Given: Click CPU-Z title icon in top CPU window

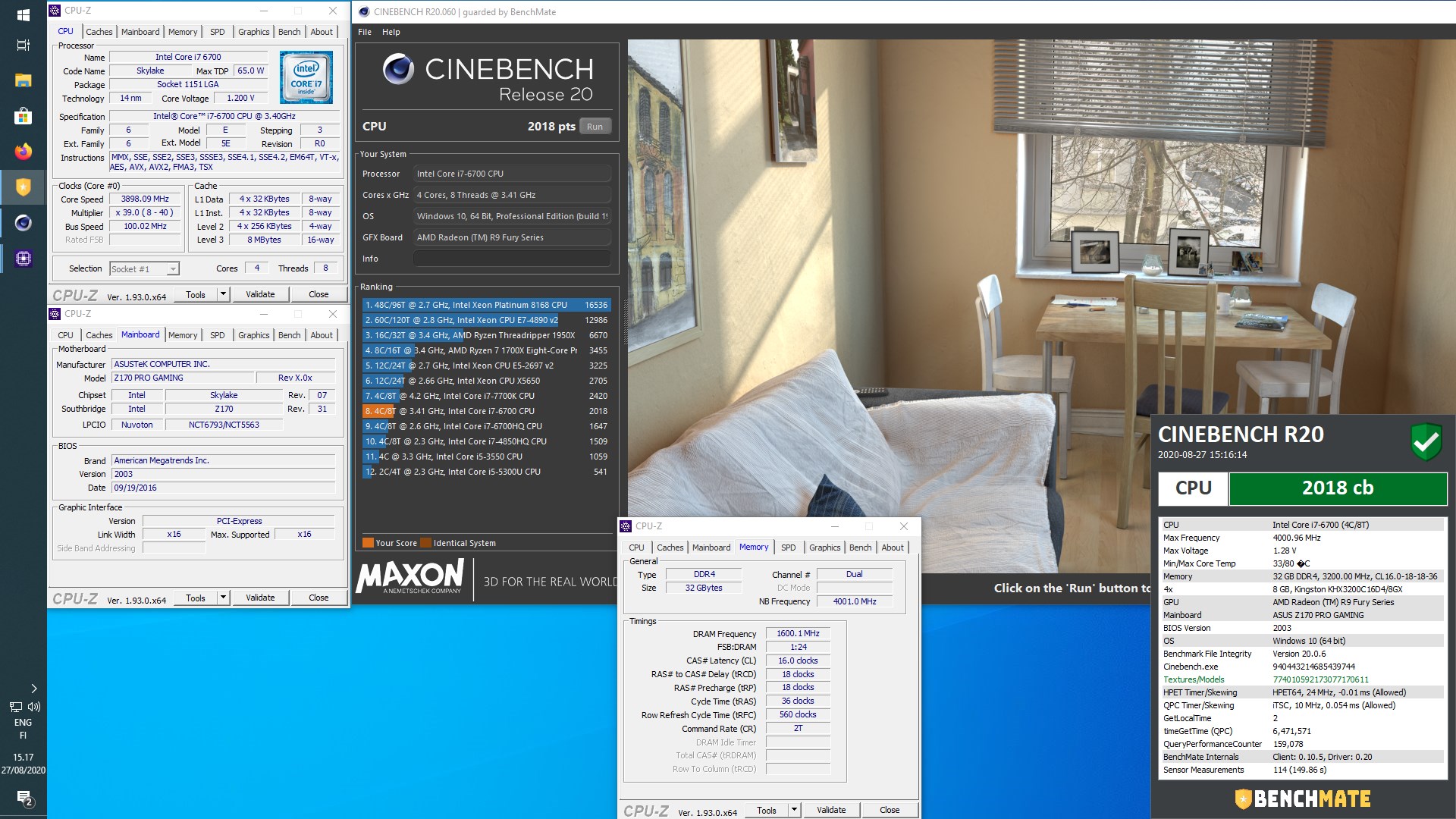Looking at the screenshot, I should click(55, 11).
